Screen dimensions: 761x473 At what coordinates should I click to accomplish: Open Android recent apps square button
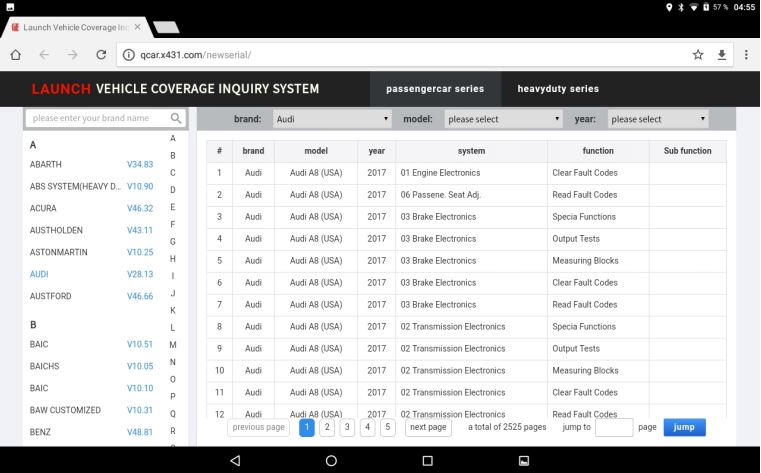click(x=428, y=460)
